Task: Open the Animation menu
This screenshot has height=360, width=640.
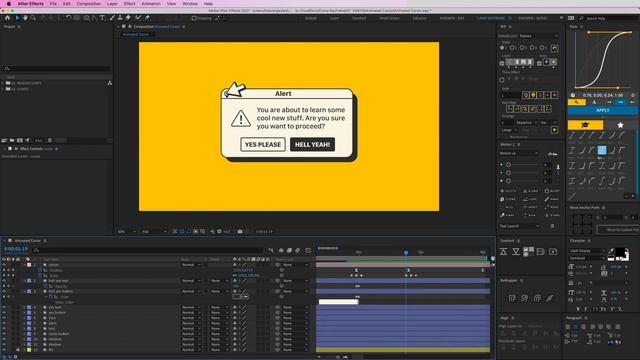Action: click(x=151, y=4)
